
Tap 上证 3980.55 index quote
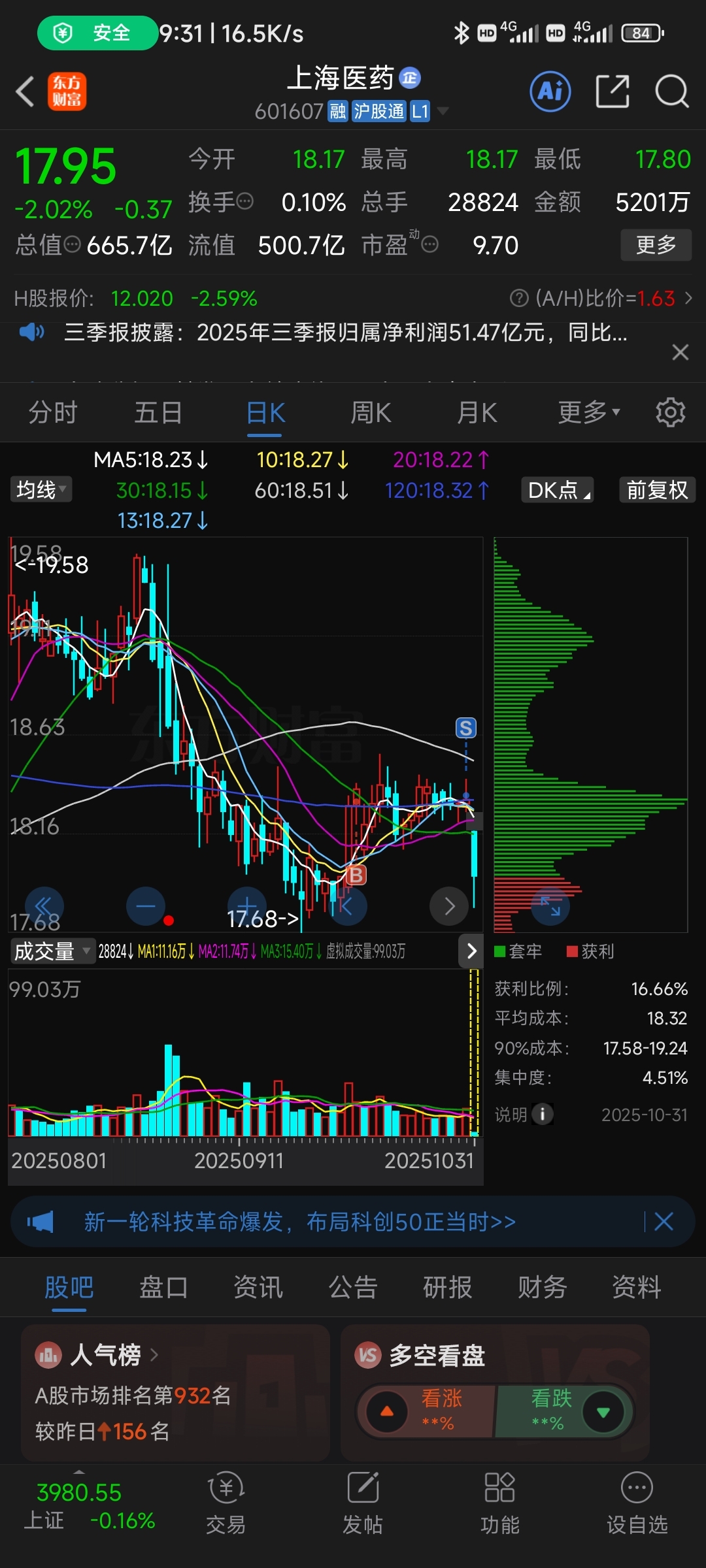tap(79, 1493)
